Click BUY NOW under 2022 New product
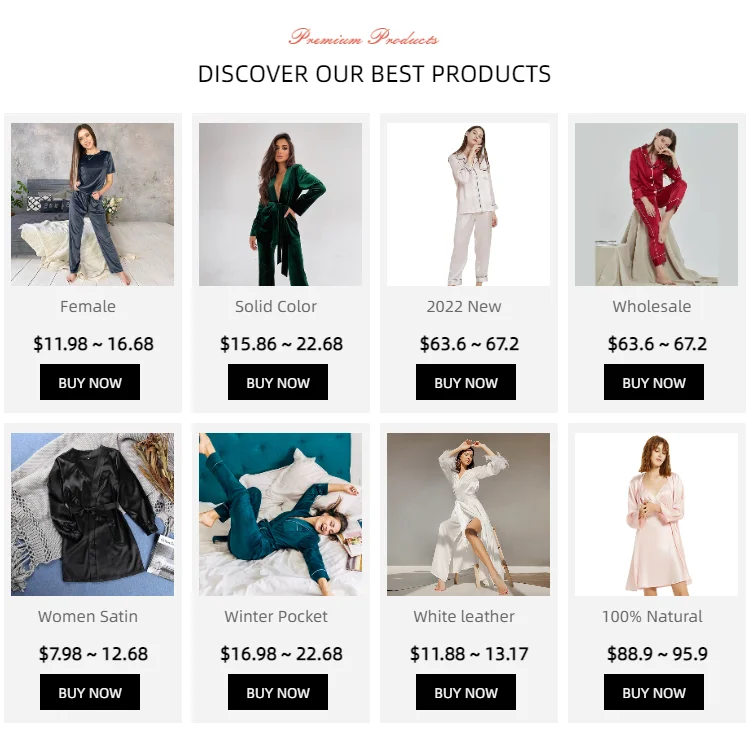The image size is (750, 752). 466,382
